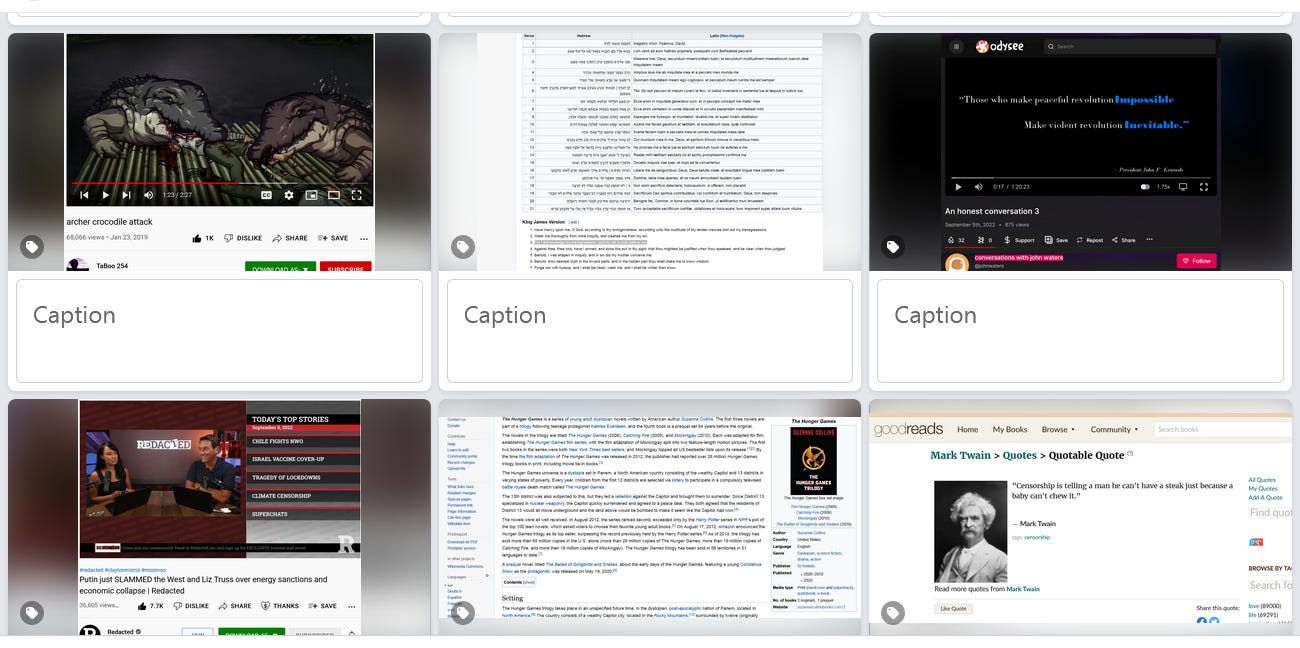1300x648 pixels.
Task: Open Odysee hamburger menu
Action: tap(957, 46)
